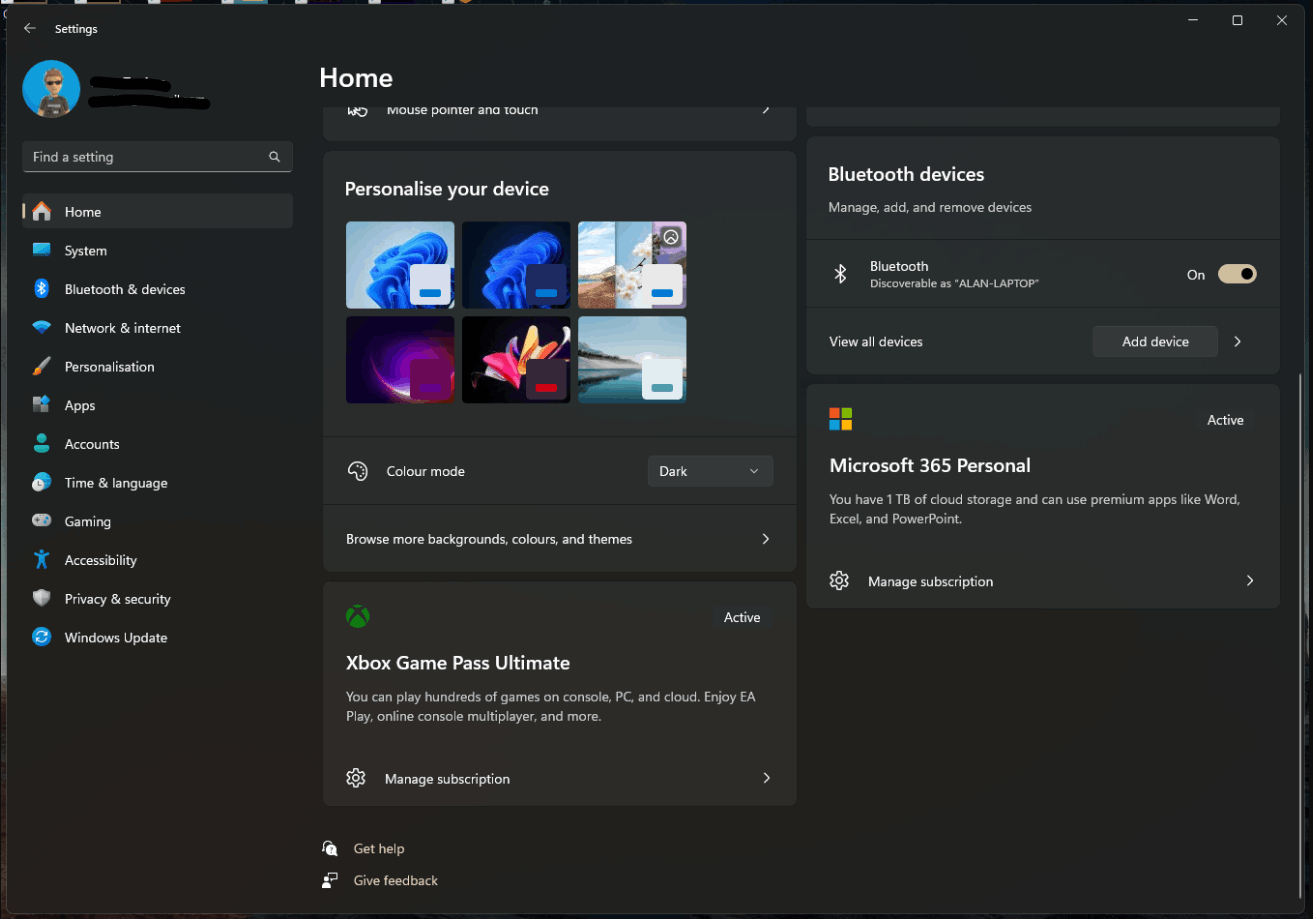This screenshot has height=919, width=1313.
Task: Click the Time & language clock icon
Action: click(41, 483)
